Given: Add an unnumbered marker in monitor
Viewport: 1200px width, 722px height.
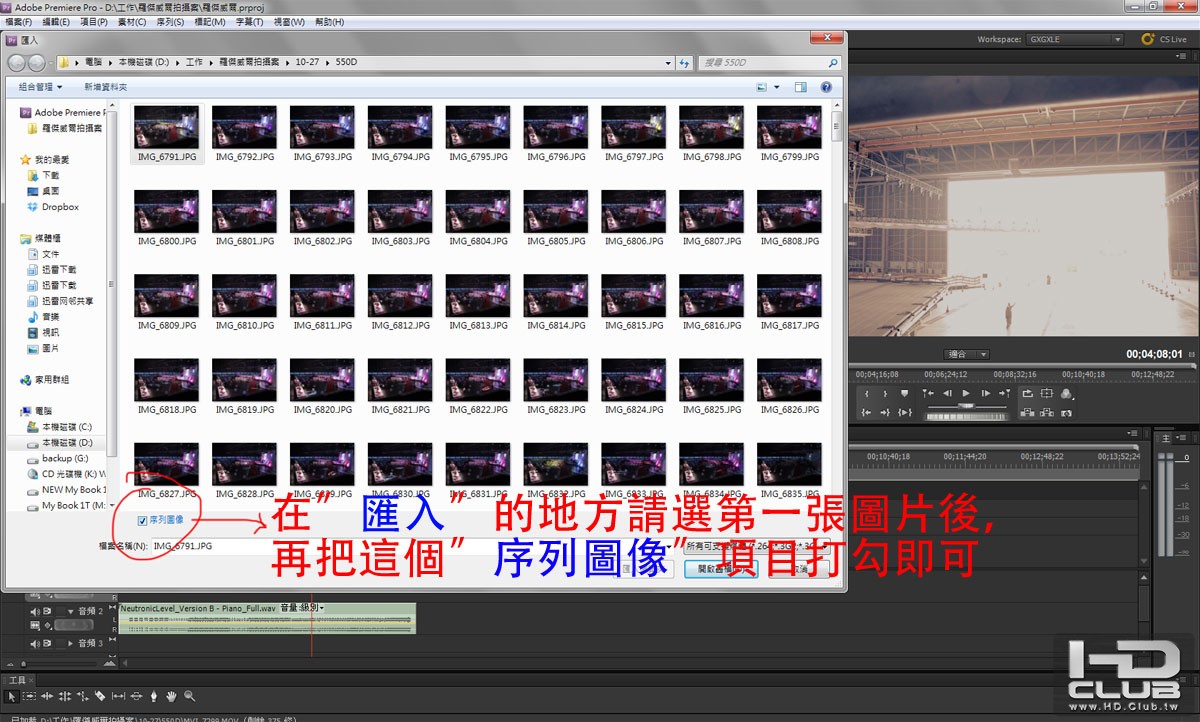Looking at the screenshot, I should click(904, 393).
